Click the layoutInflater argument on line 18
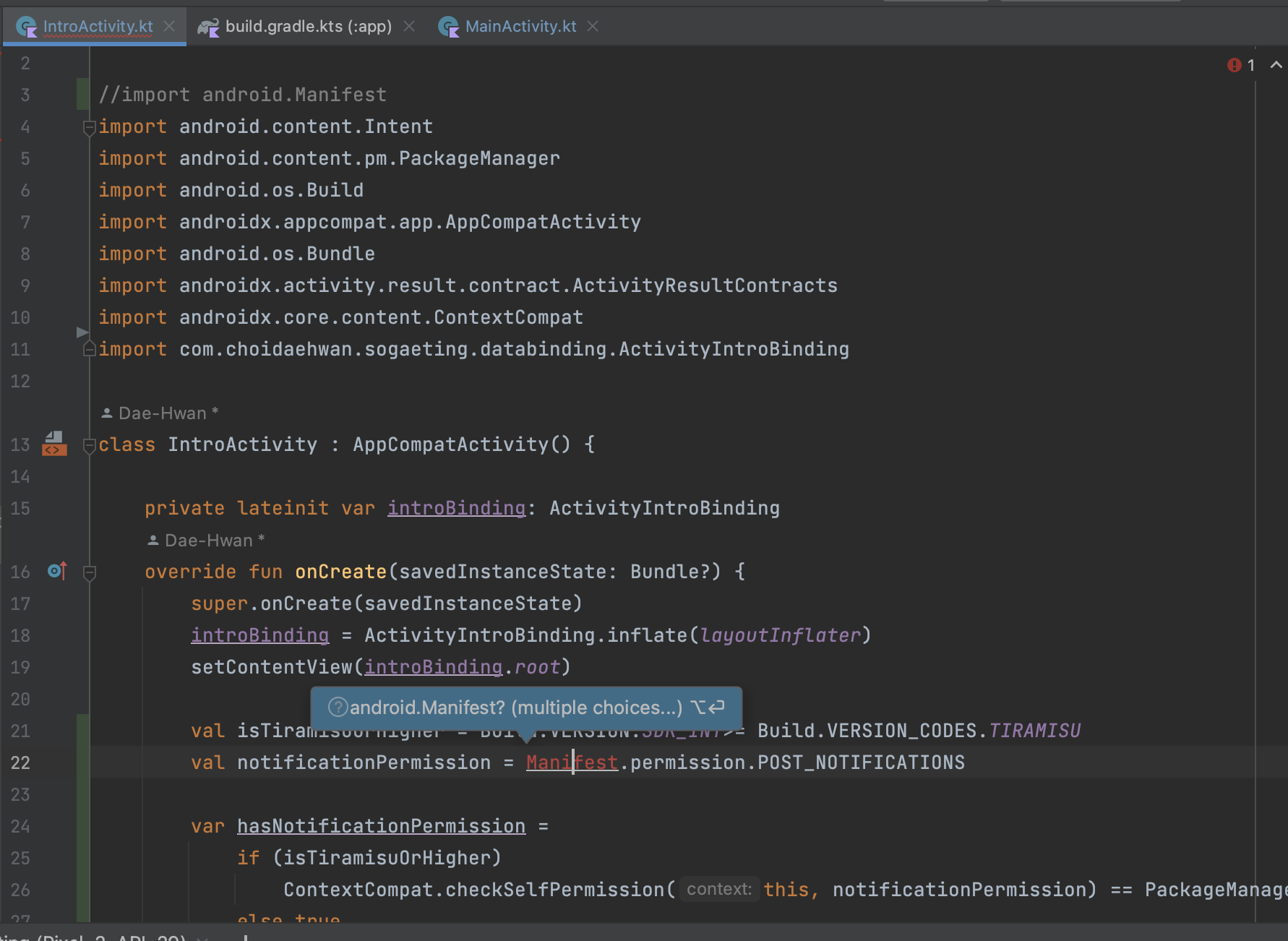Screen dimensions: 1288x941 pos(780,635)
